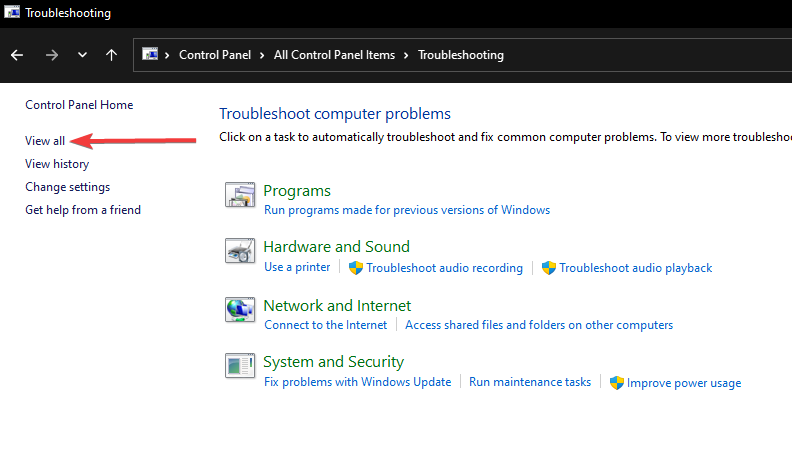Open Fix problems with Windows Update

357,382
